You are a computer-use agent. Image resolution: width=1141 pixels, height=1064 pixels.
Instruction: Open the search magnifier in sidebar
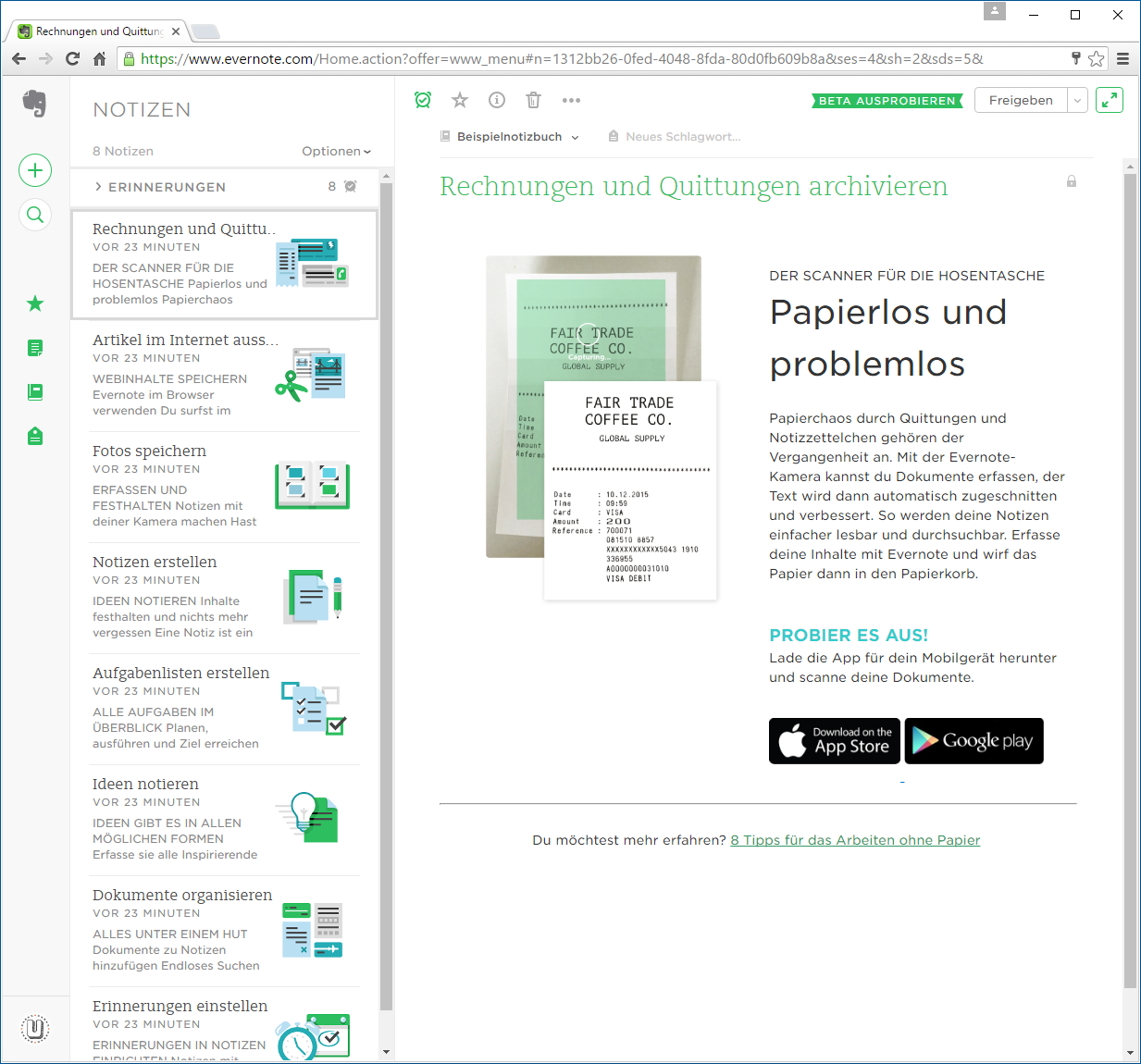point(35,215)
